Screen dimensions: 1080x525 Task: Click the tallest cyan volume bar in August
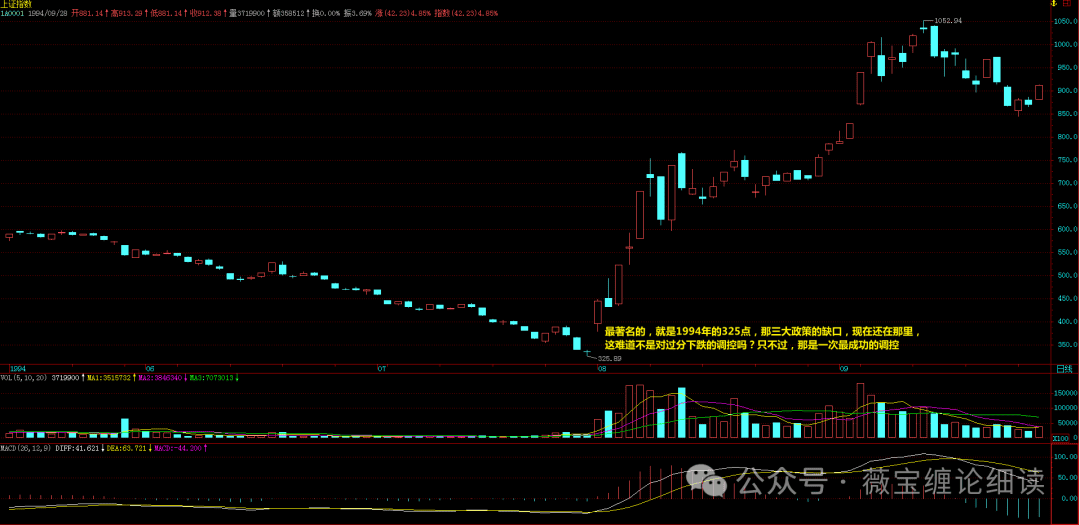pos(682,413)
